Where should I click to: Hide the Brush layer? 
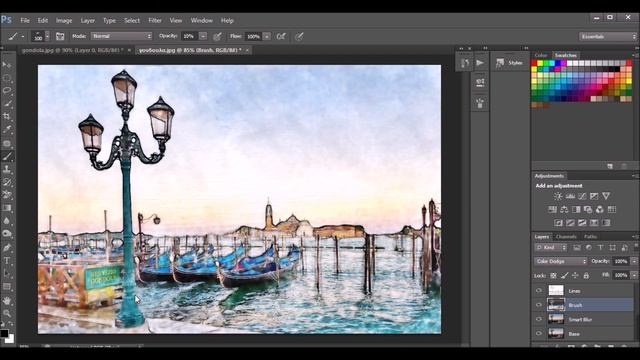[539, 305]
